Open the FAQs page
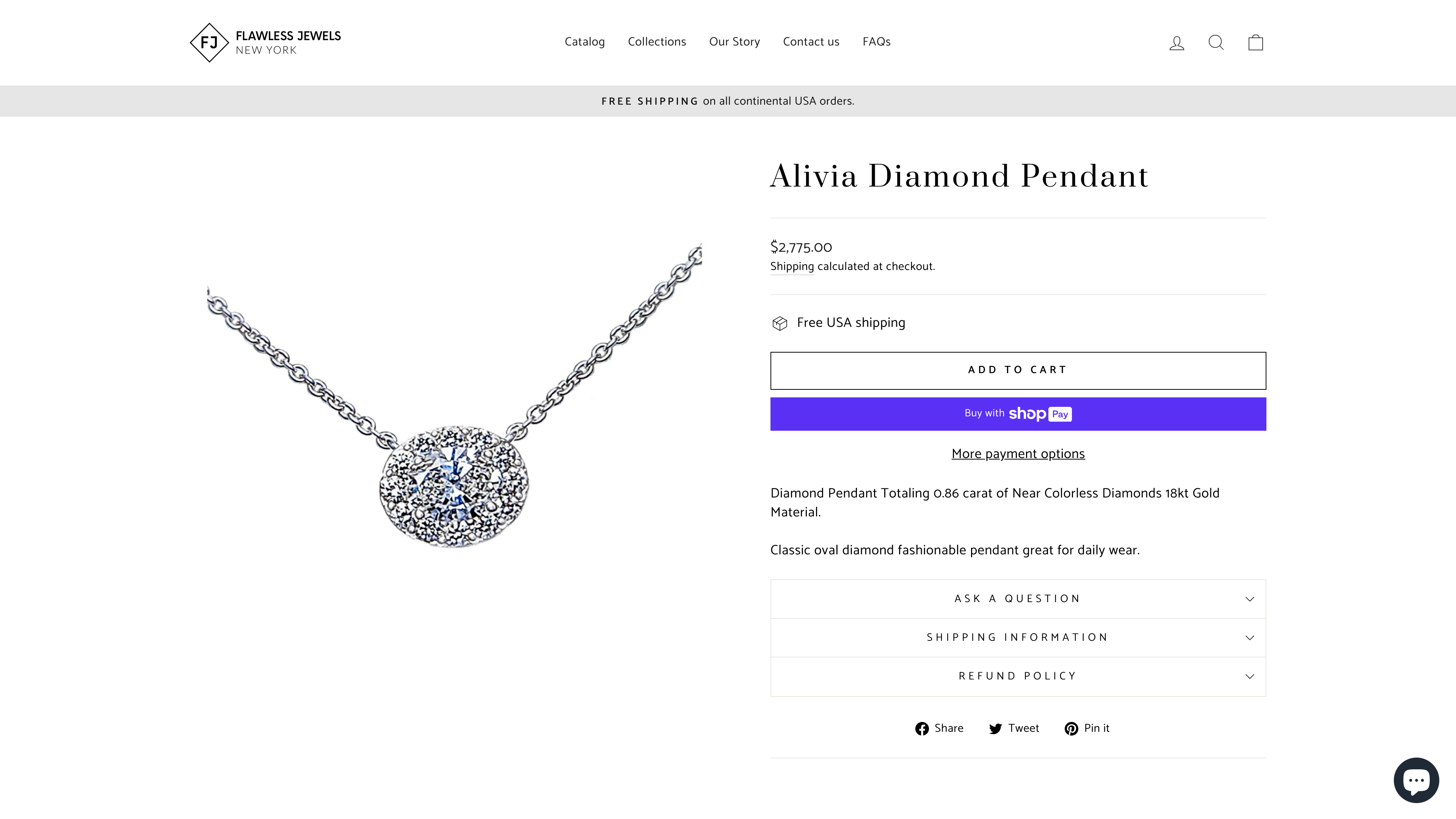1456x819 pixels. [876, 42]
